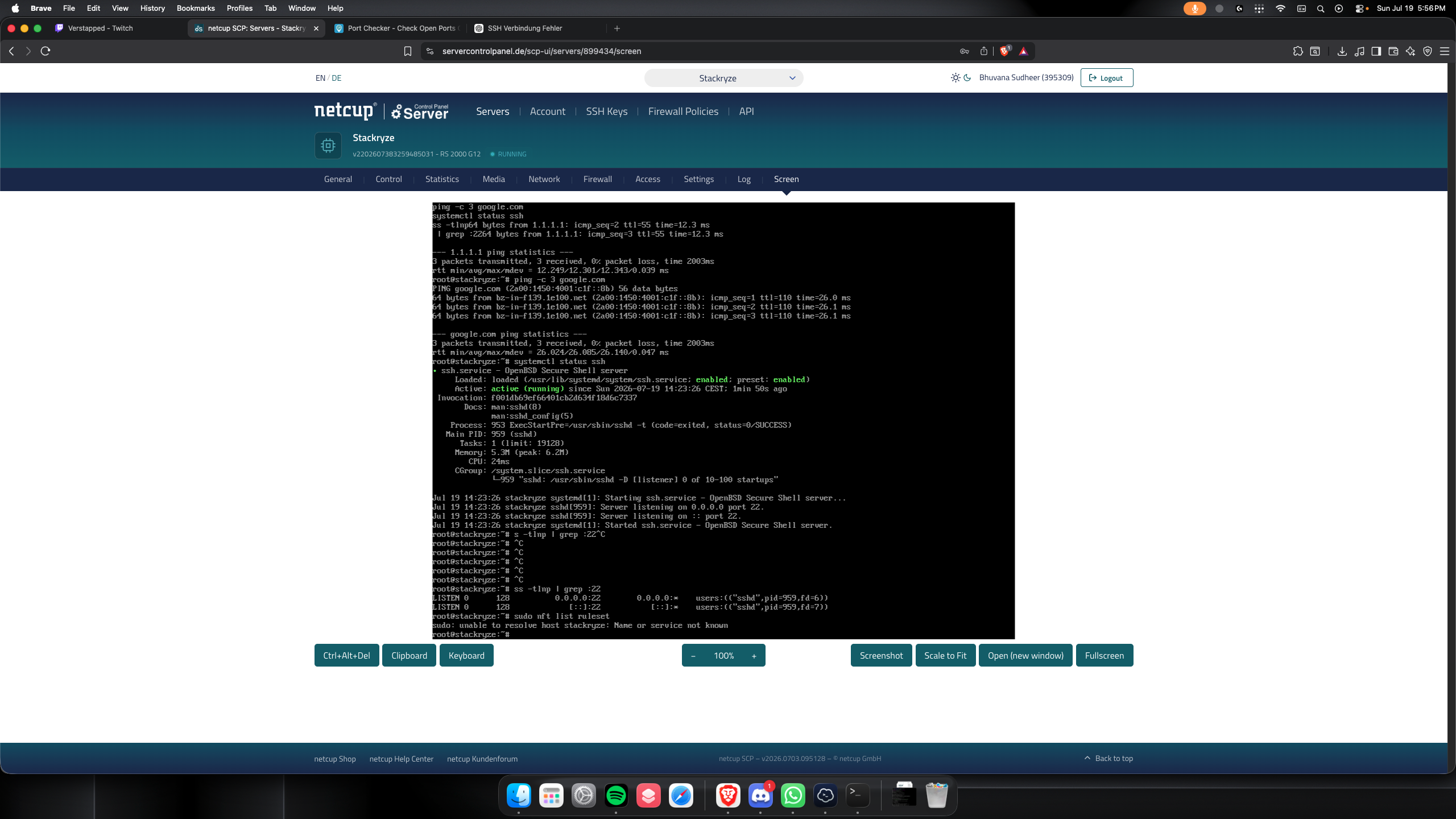Open Trash in the Dock
Screen dimensions: 1456x819
[937, 795]
